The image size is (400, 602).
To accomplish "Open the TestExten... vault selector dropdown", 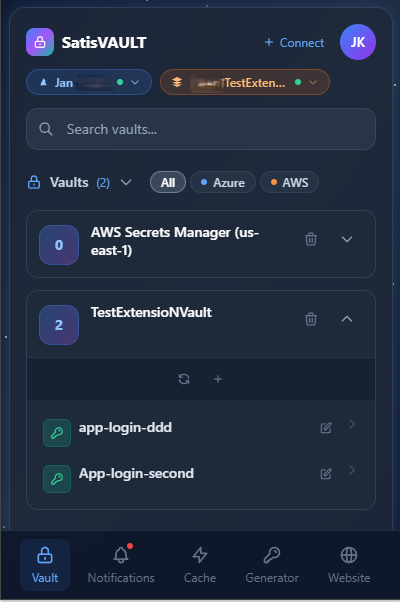I will [x=245, y=82].
